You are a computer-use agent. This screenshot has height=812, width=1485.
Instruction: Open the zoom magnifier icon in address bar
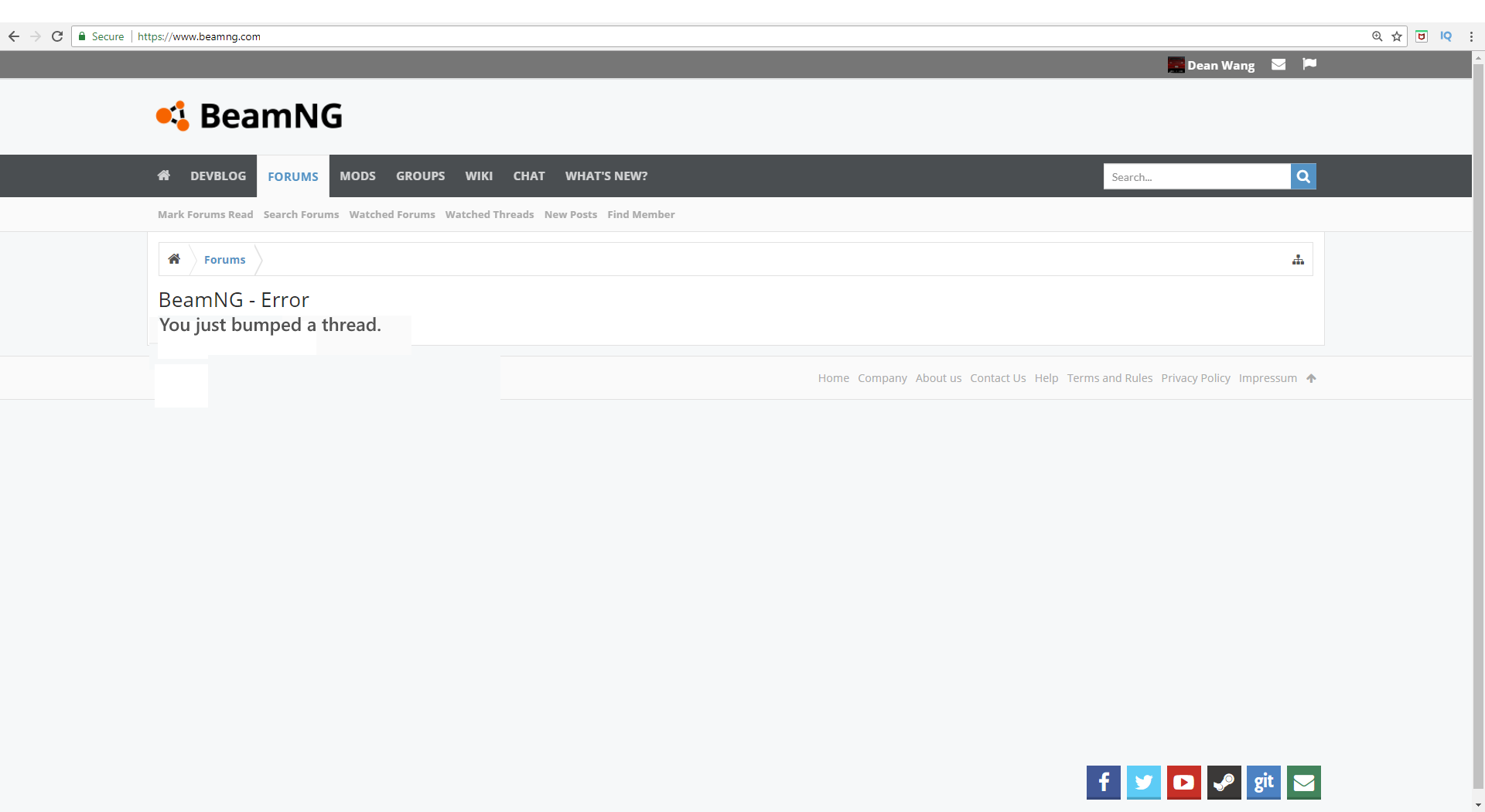click(1377, 36)
